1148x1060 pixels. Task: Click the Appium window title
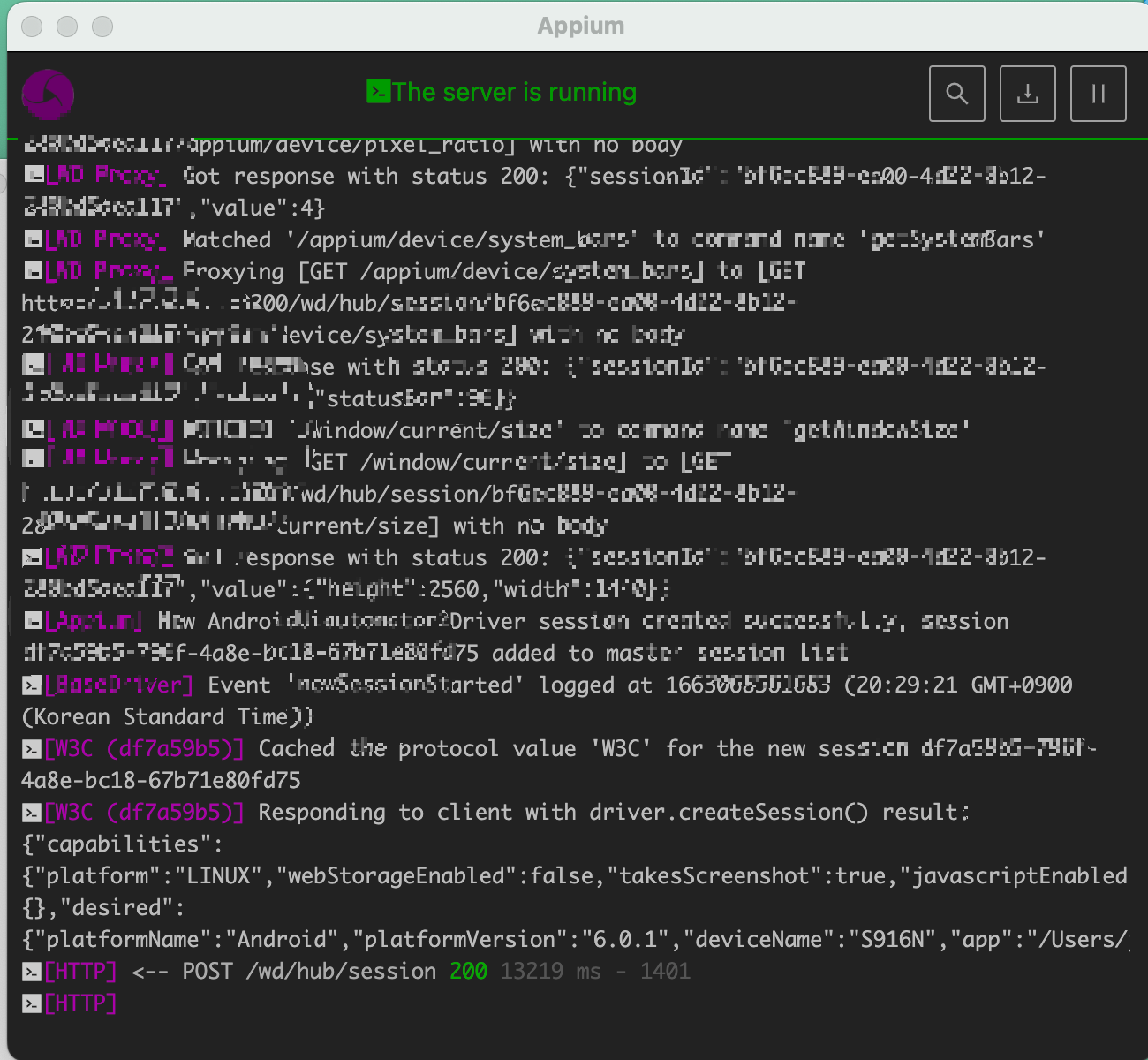581,26
